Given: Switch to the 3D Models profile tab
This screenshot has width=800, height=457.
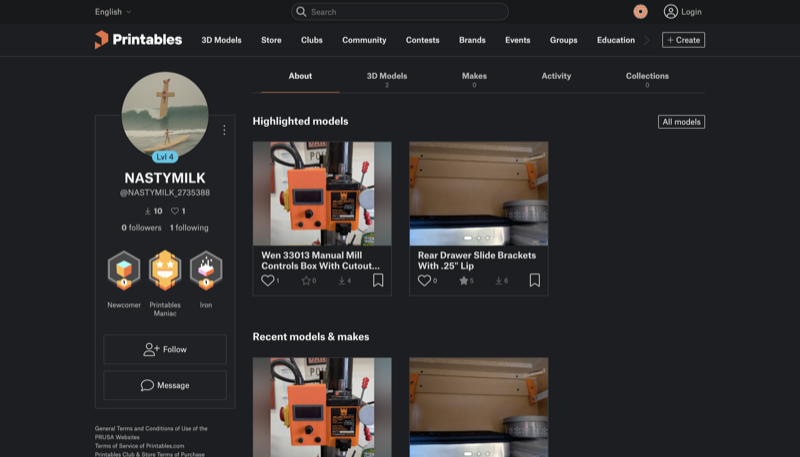Looking at the screenshot, I should tap(386, 77).
